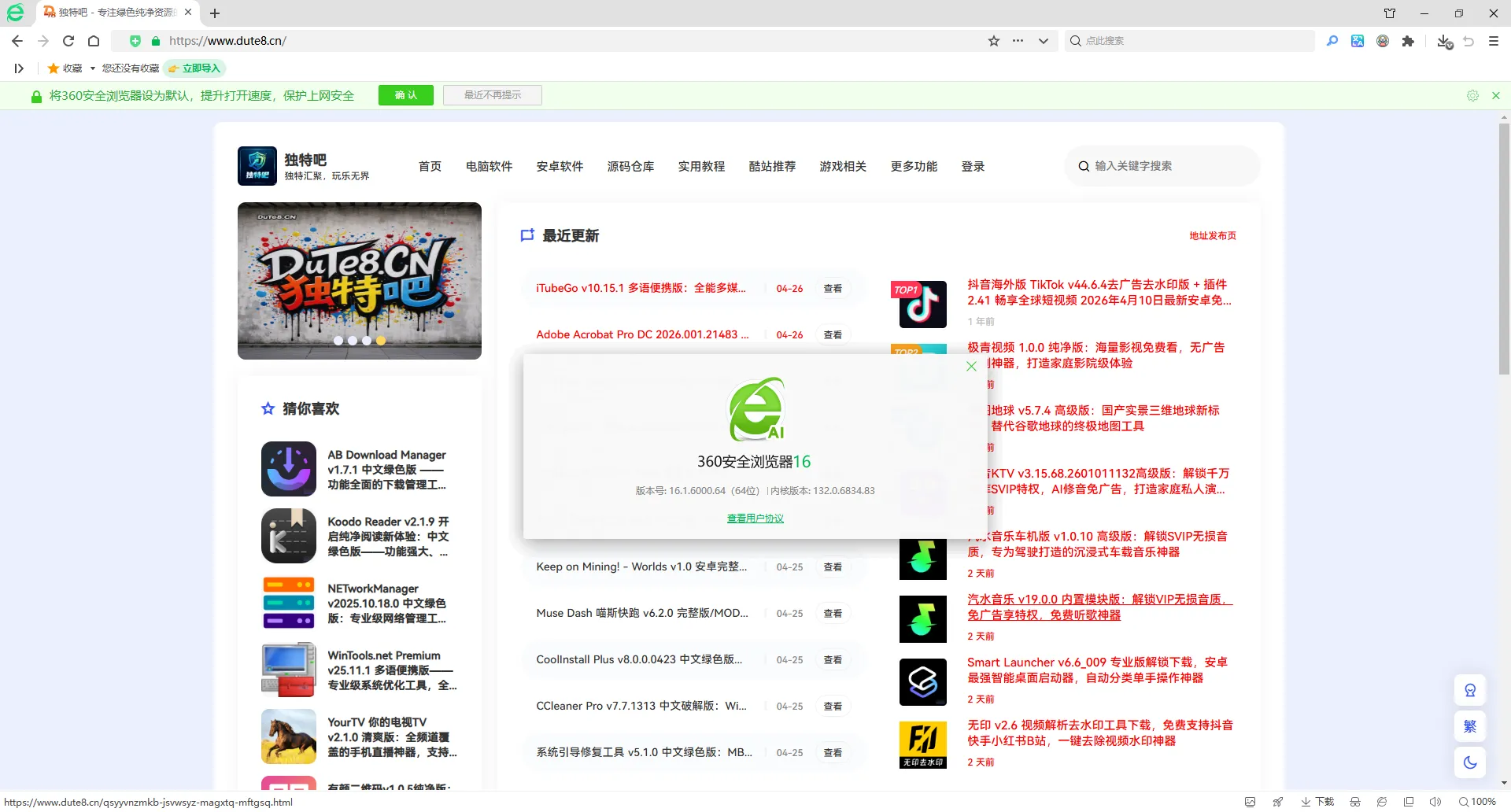Click the screenshot image icon in status bar
This screenshot has width=1511, height=812.
[1249, 802]
